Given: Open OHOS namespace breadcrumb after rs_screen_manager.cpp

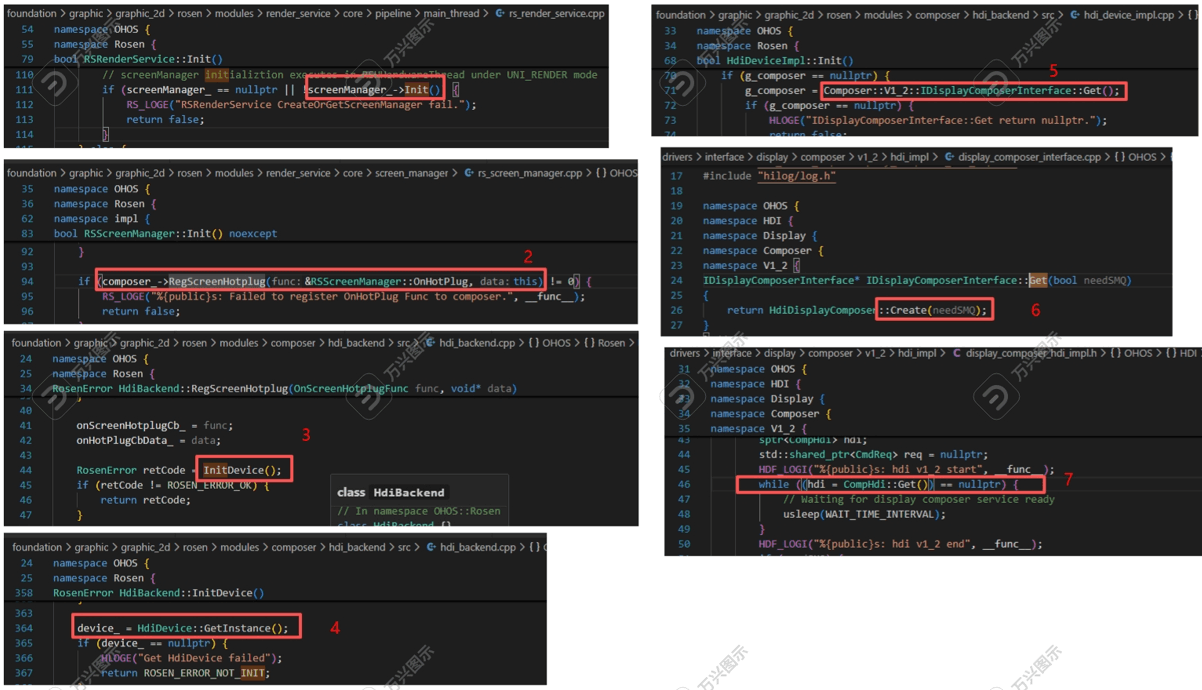Looking at the screenshot, I should point(616,173).
